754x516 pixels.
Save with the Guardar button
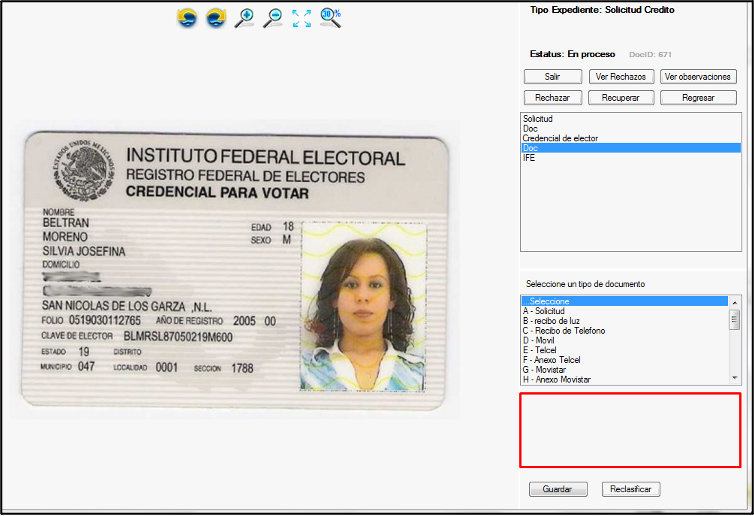click(557, 489)
